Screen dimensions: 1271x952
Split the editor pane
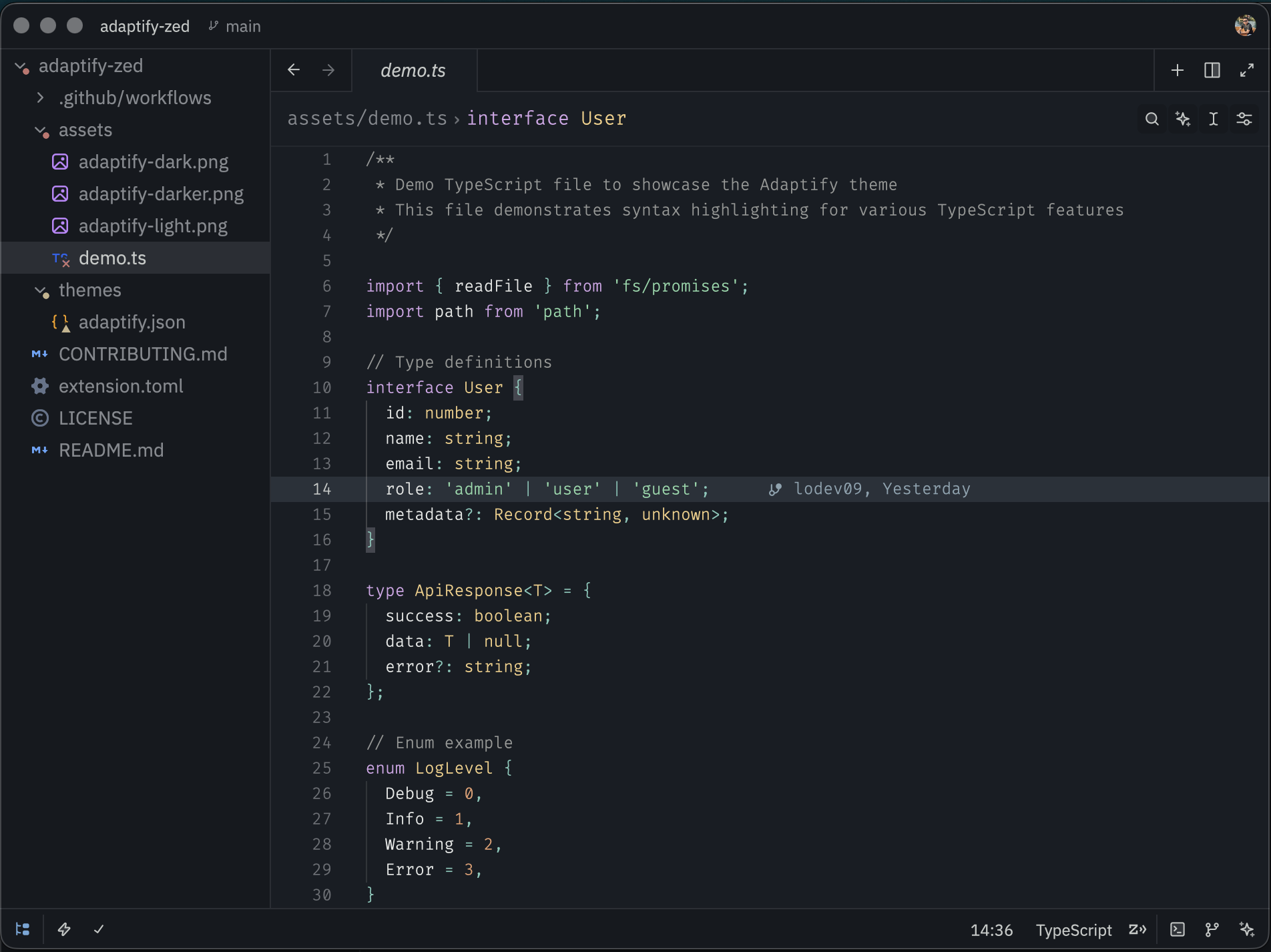[1212, 70]
